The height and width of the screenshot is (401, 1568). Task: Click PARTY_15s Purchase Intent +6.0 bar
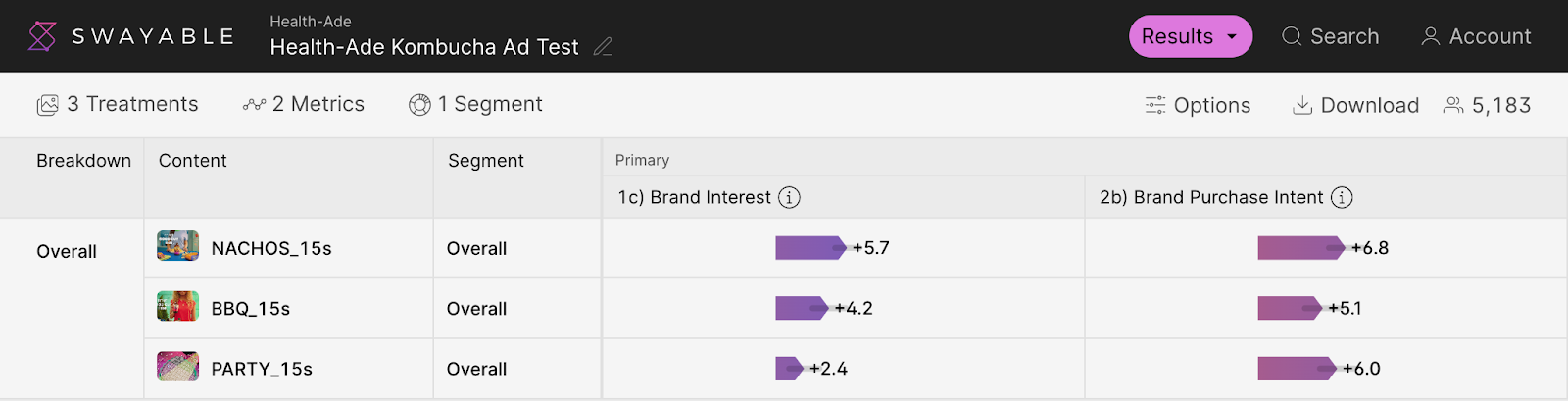pyautogui.click(x=1298, y=369)
